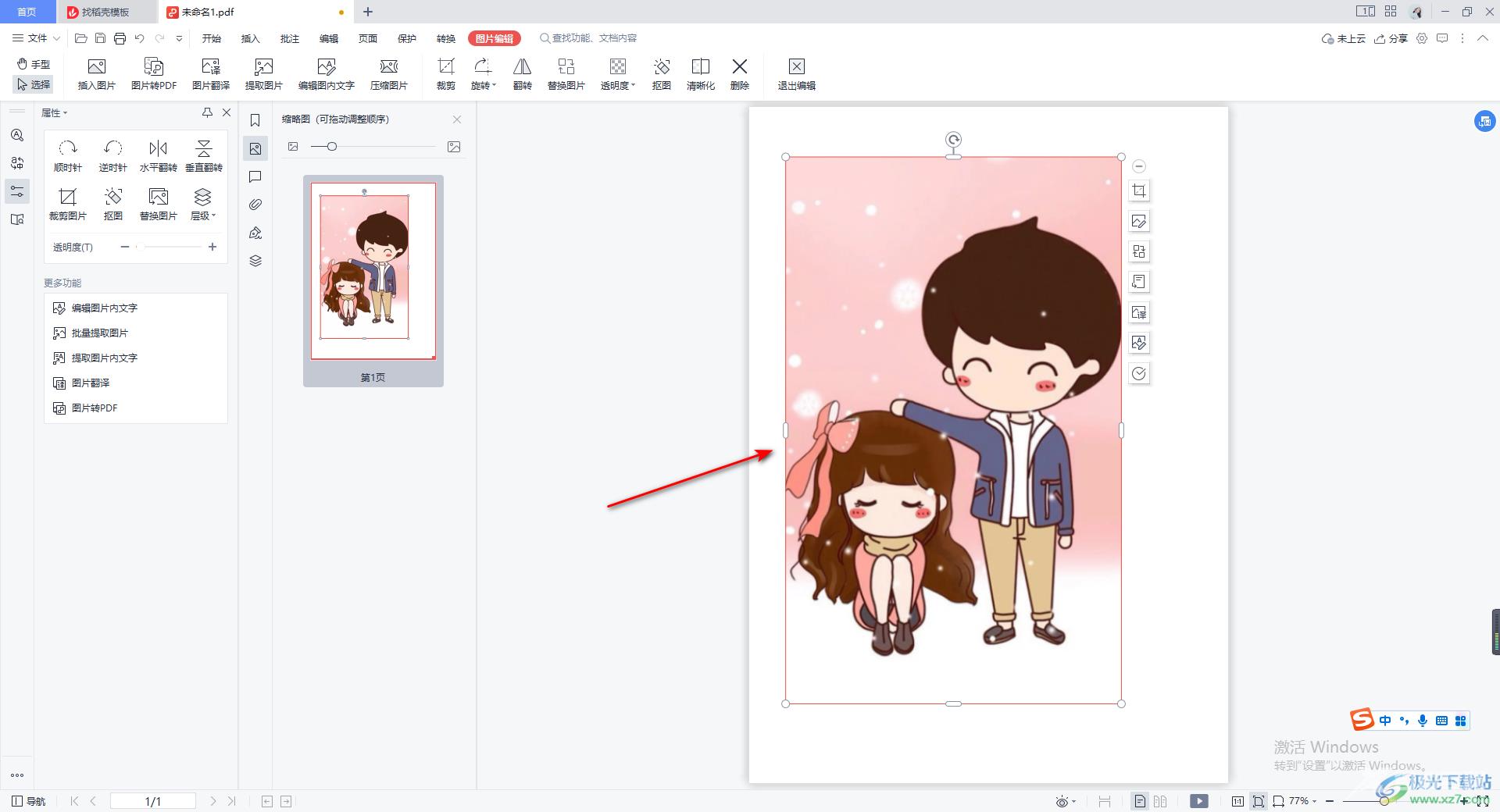Apply Horizontal Flip (水平翻转) in properties panel
The width and height of the screenshot is (1500, 812).
[x=159, y=156]
